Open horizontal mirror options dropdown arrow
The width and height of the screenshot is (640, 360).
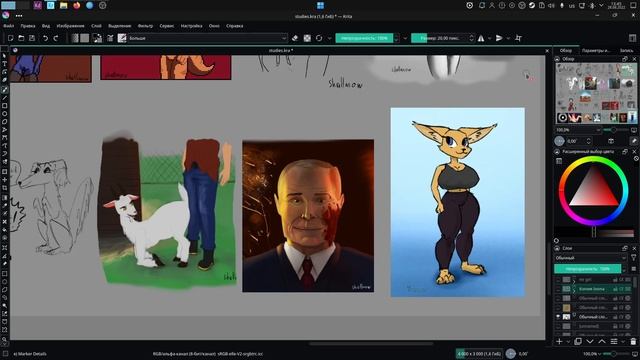point(489,38)
